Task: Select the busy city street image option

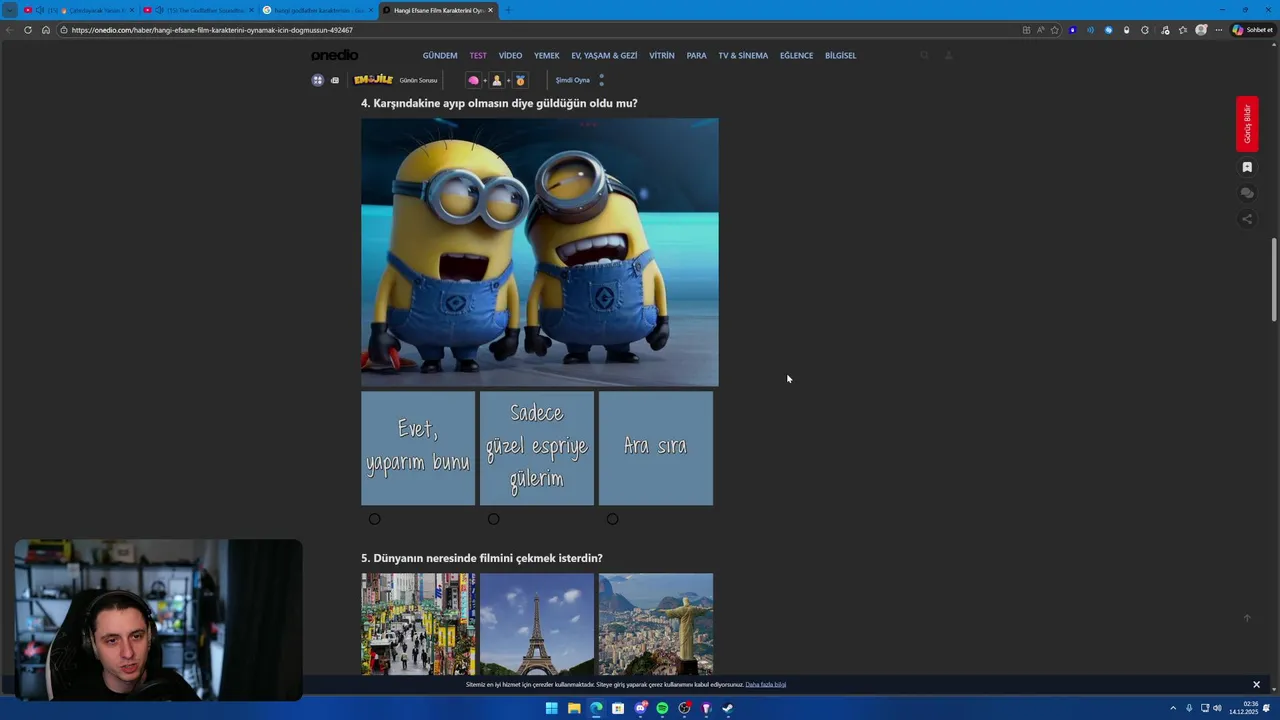Action: 418,624
